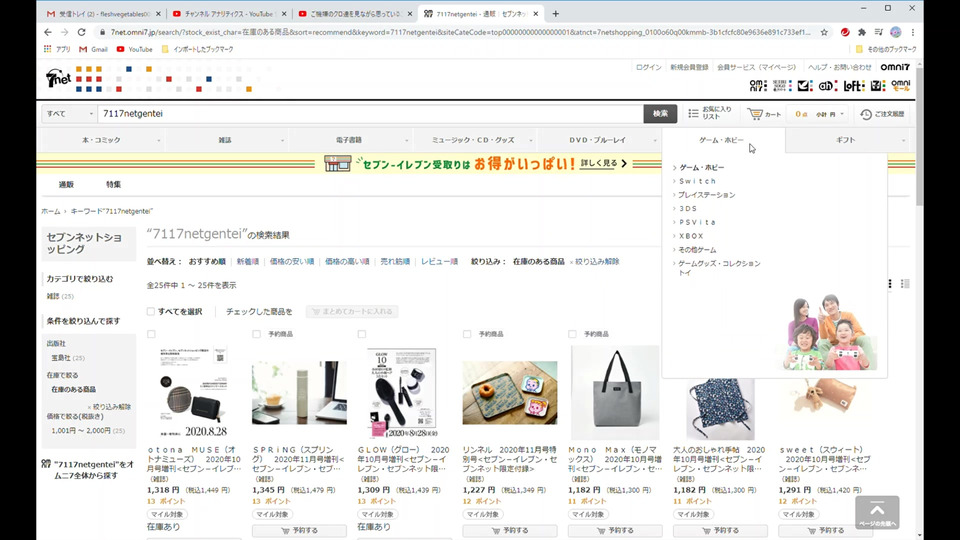Image resolution: width=960 pixels, height=540 pixels.
Task: Click the browser back arrow
Action: coord(48,32)
